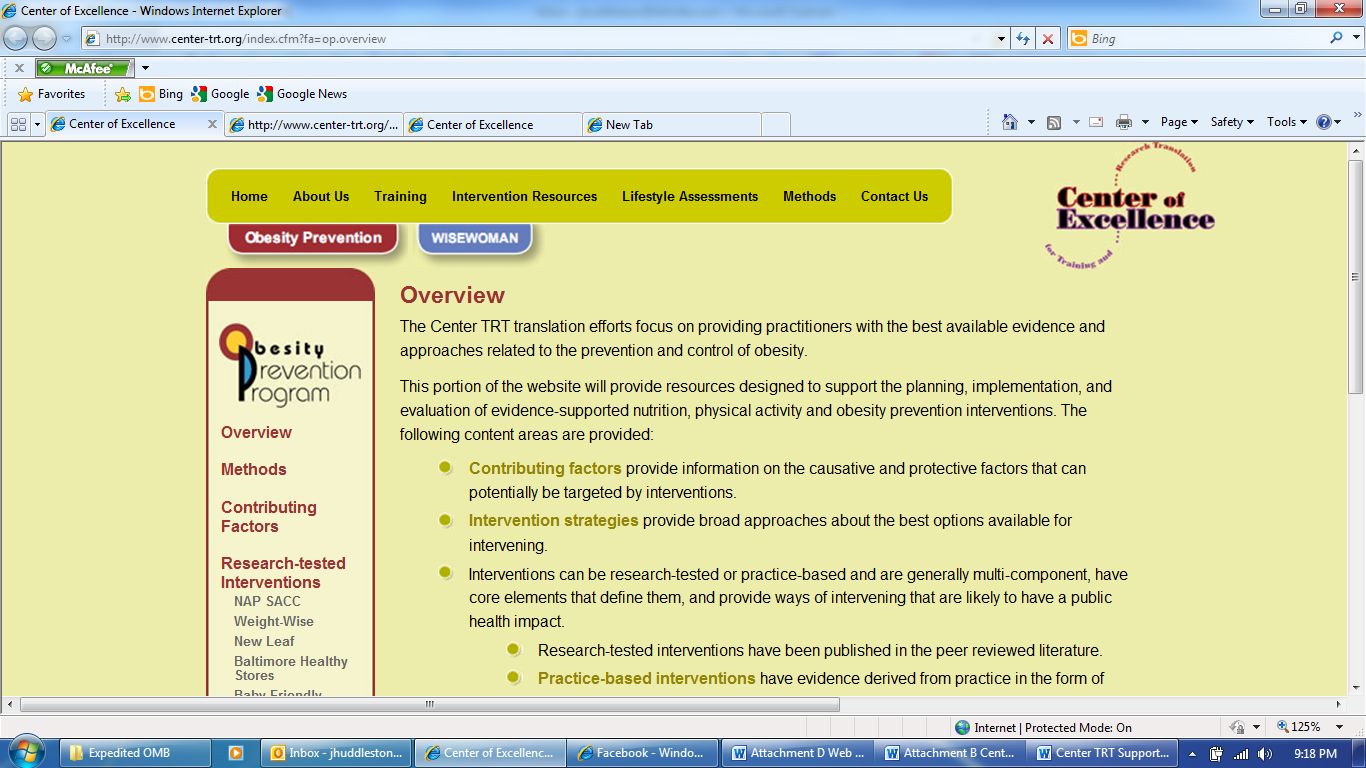Open the Safety menu dropdown
1366x768 pixels.
pyautogui.click(x=1233, y=122)
